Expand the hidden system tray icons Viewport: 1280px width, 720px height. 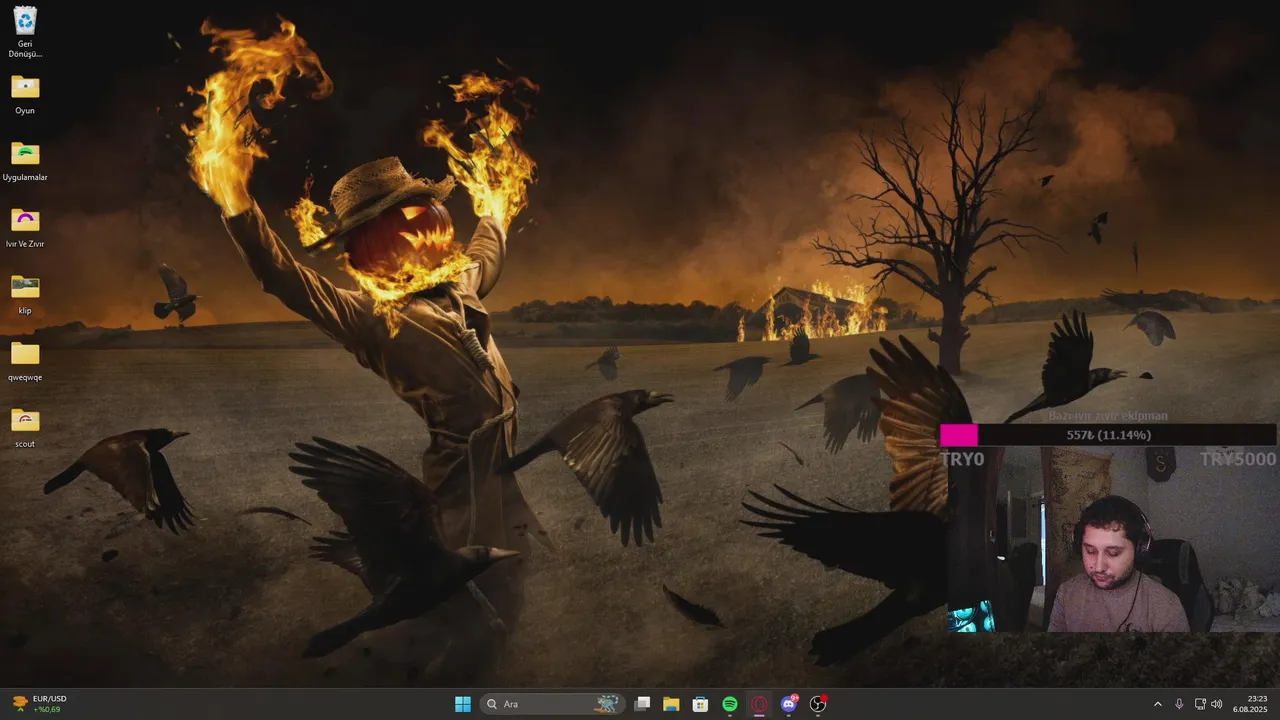click(x=1158, y=704)
